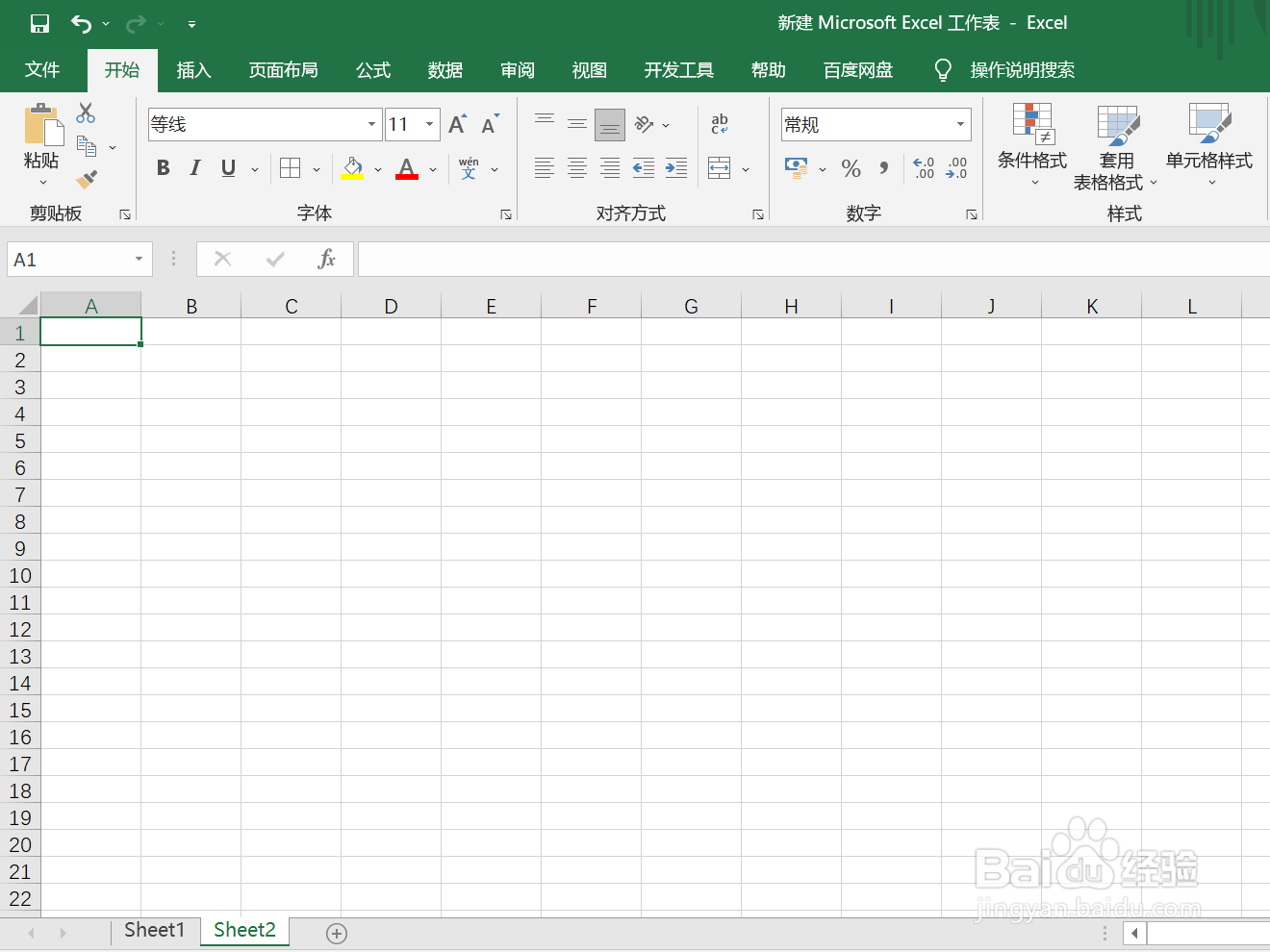Open the 文件 menu
This screenshot has height=952, width=1270.
coord(42,70)
